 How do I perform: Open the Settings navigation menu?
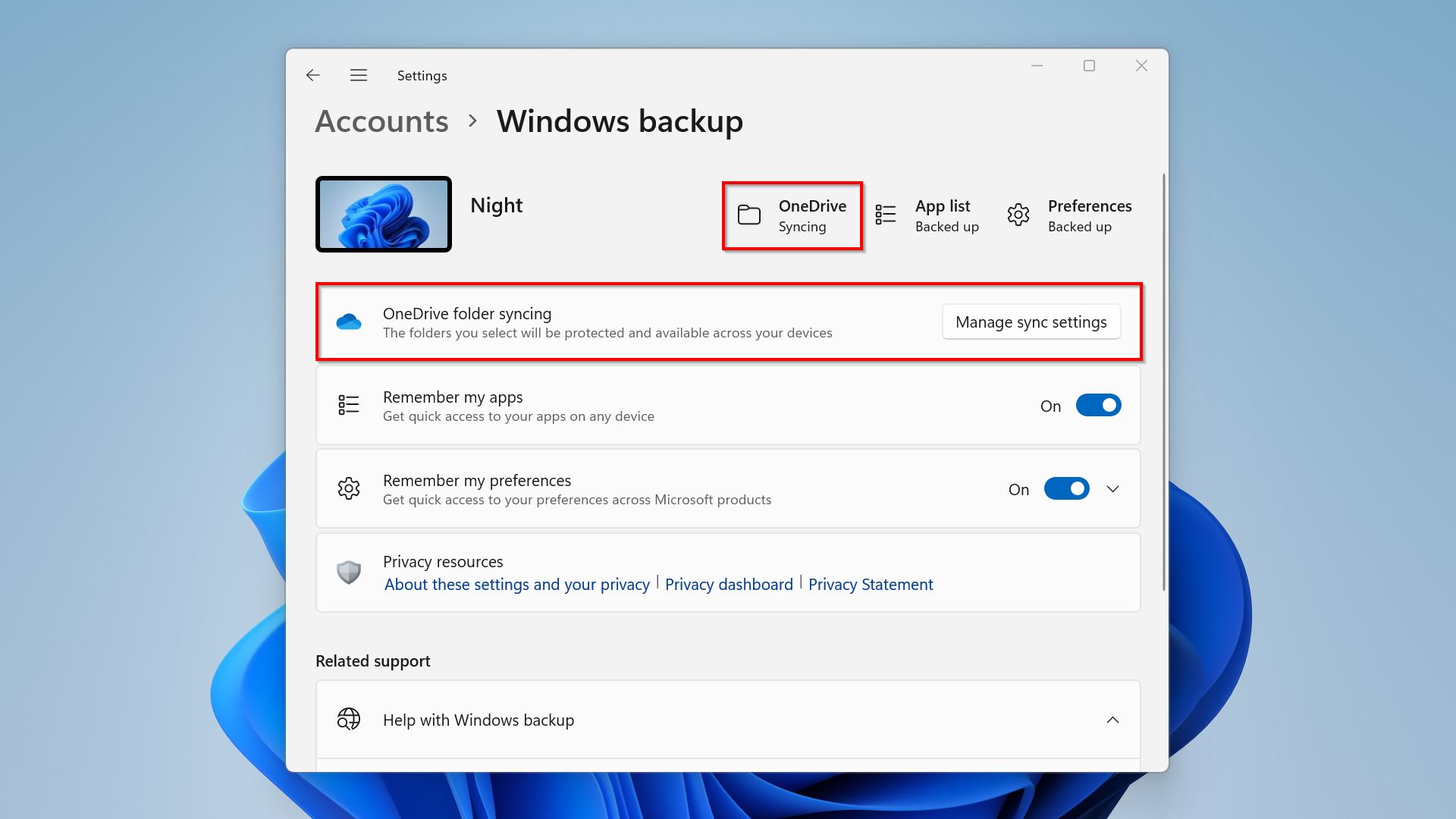(x=358, y=75)
